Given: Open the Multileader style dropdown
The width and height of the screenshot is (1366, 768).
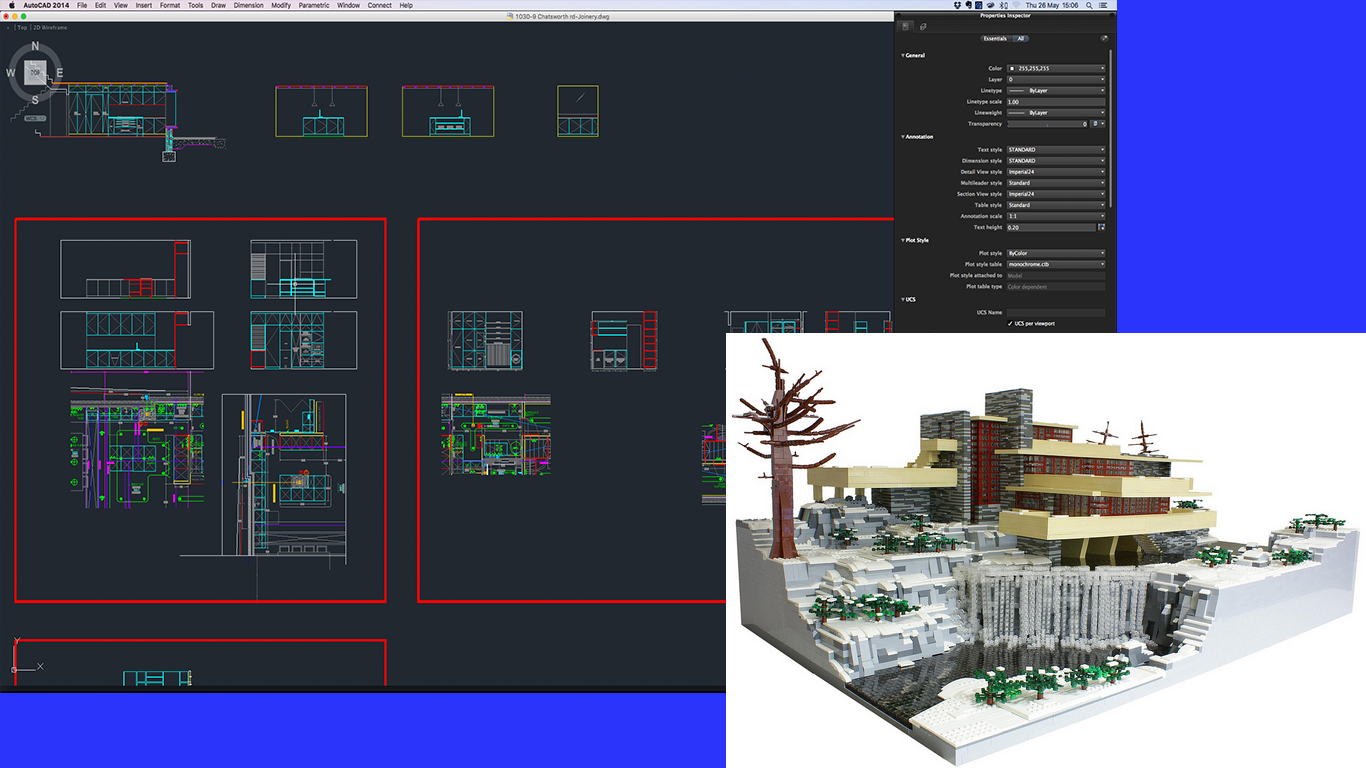Looking at the screenshot, I should [1056, 183].
